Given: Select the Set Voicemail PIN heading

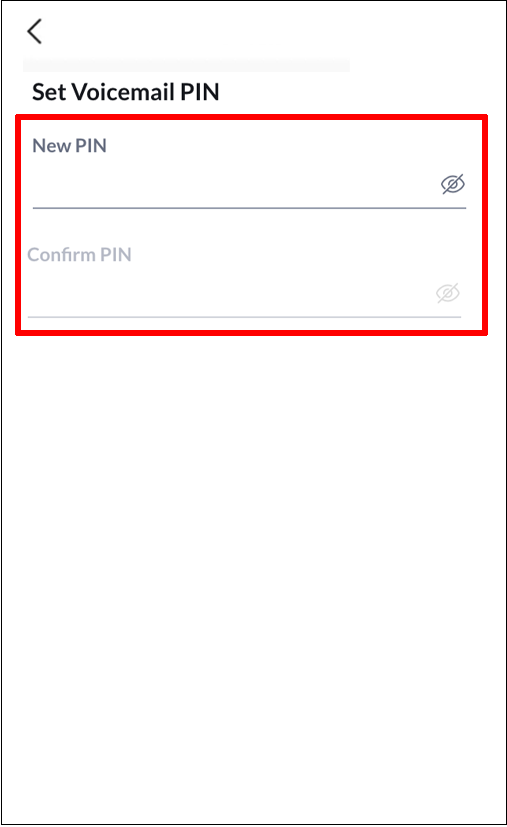Looking at the screenshot, I should [126, 92].
